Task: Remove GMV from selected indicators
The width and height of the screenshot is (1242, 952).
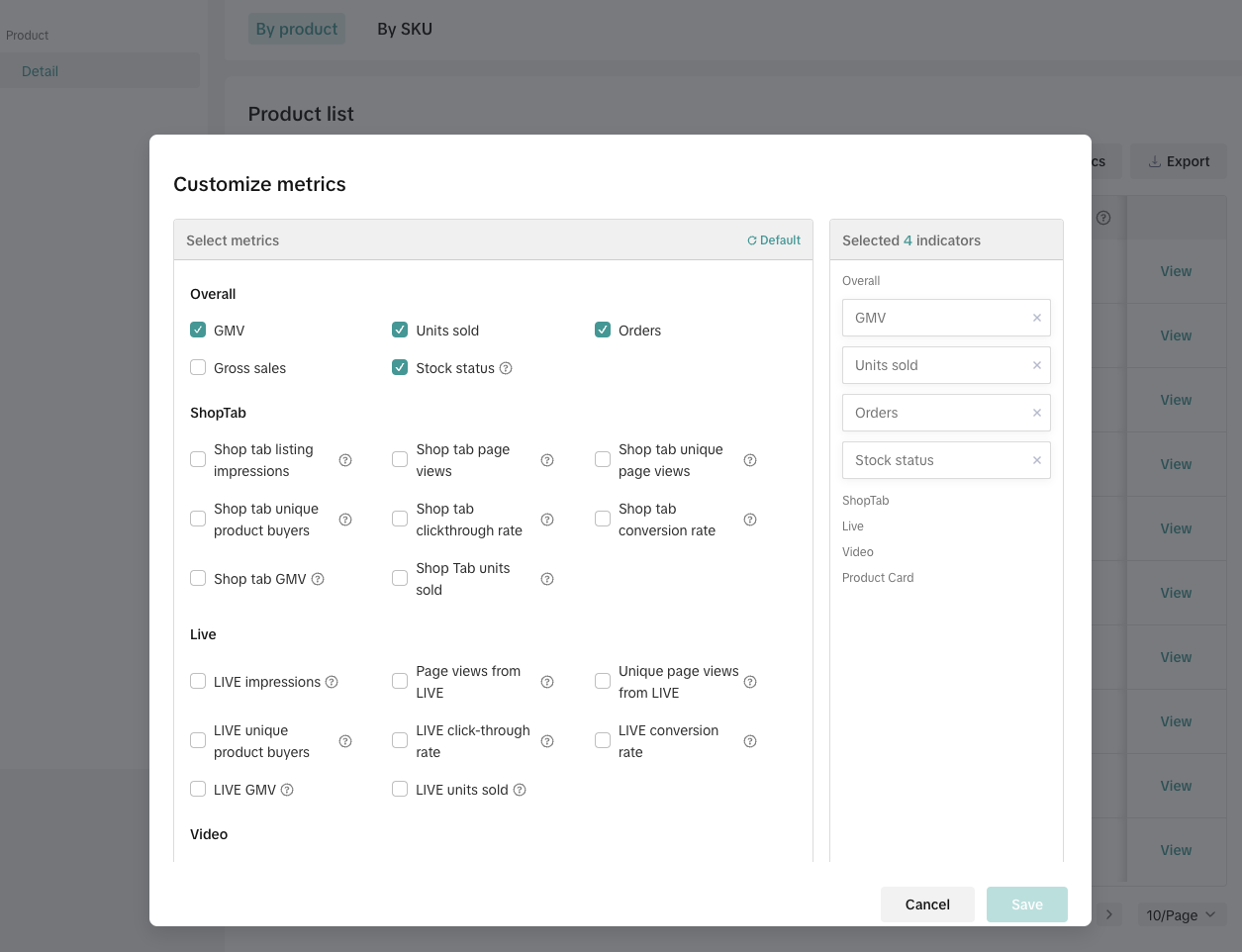Action: [x=1036, y=318]
